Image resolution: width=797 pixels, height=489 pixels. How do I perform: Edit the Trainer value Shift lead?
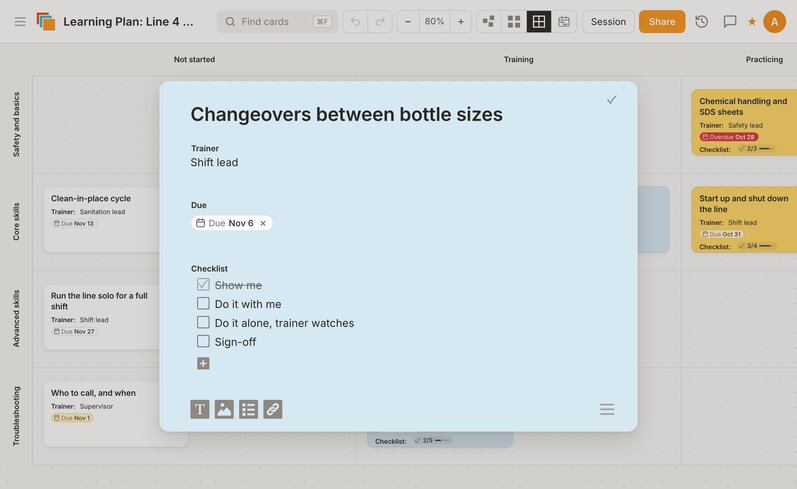(x=214, y=163)
